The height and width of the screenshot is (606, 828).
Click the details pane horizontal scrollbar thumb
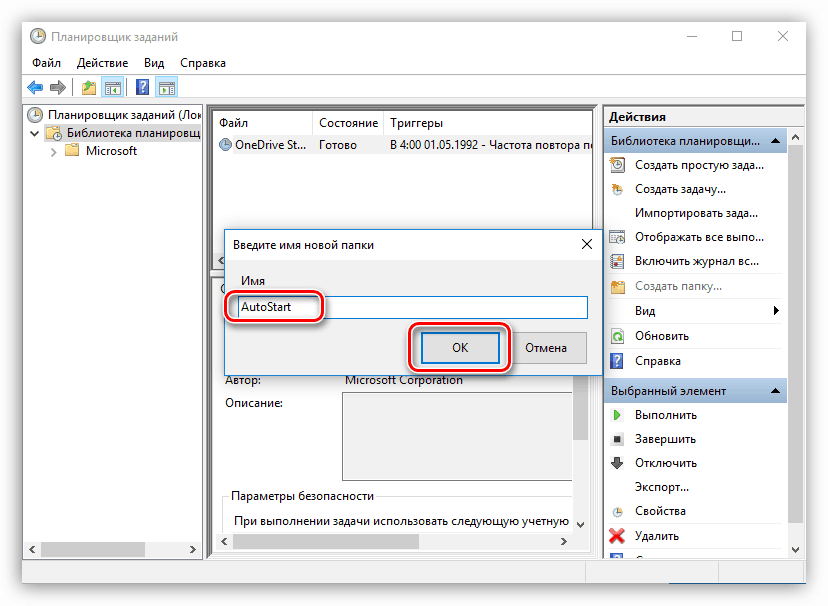point(326,541)
